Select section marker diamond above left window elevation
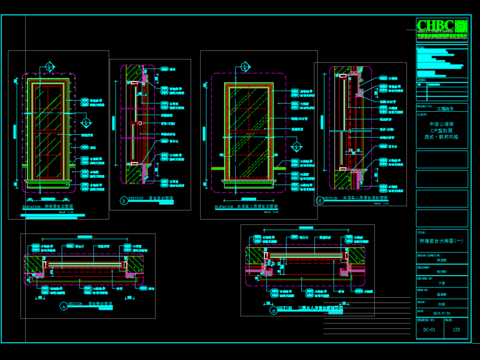The height and width of the screenshot is (360, 480). [49, 67]
